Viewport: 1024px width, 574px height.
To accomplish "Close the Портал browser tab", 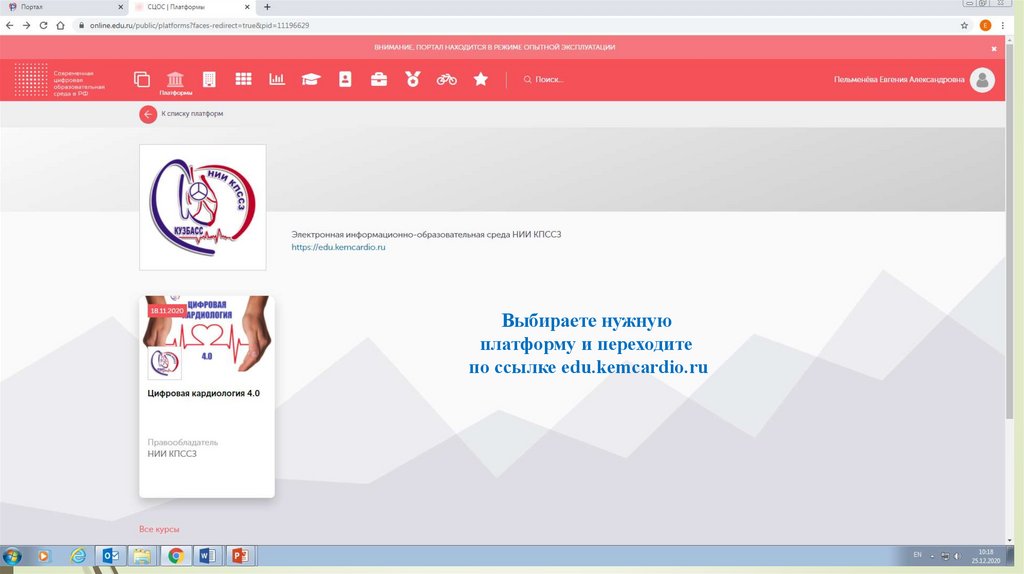I will (120, 7).
